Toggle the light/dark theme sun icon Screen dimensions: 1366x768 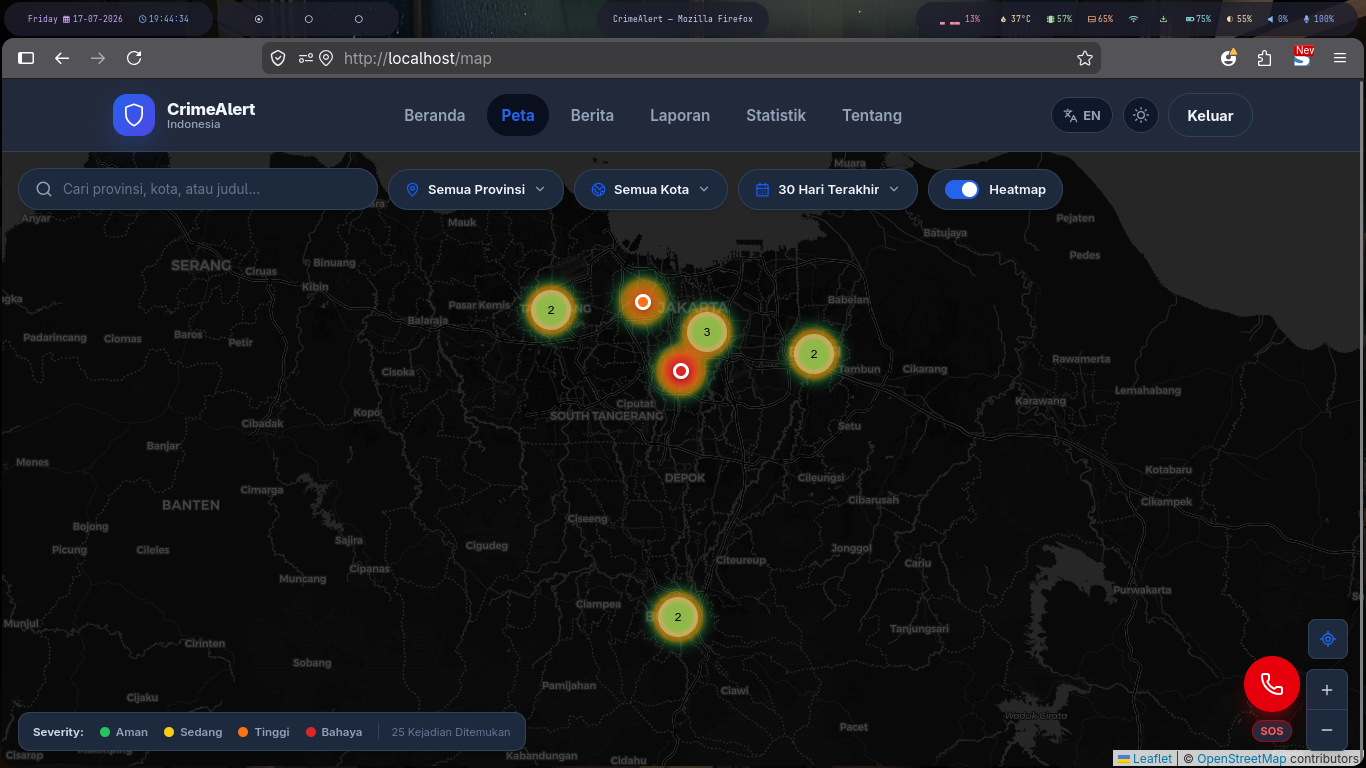pos(1141,115)
